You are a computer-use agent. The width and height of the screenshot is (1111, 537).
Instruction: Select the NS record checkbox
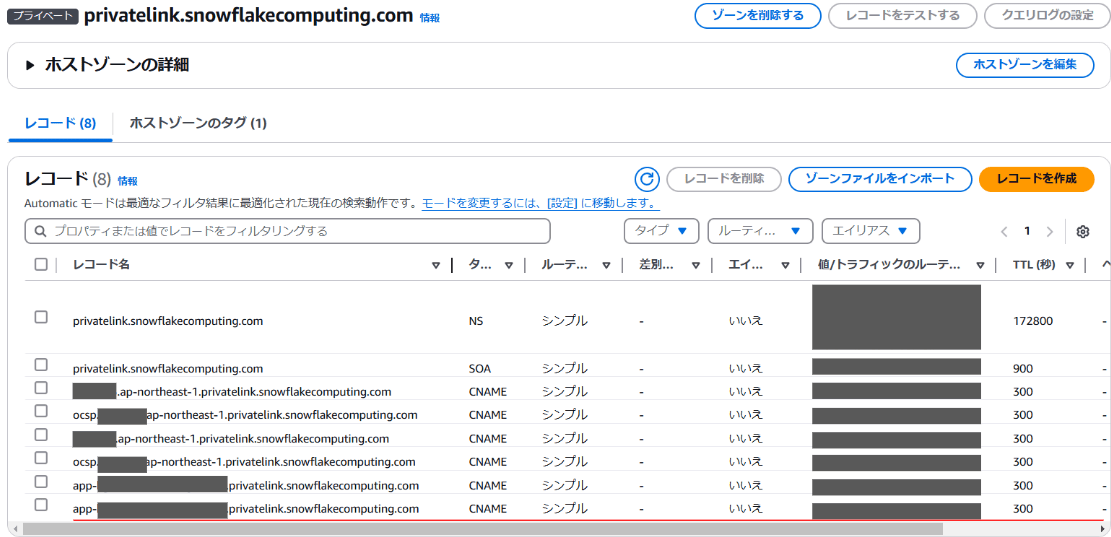(x=41, y=317)
